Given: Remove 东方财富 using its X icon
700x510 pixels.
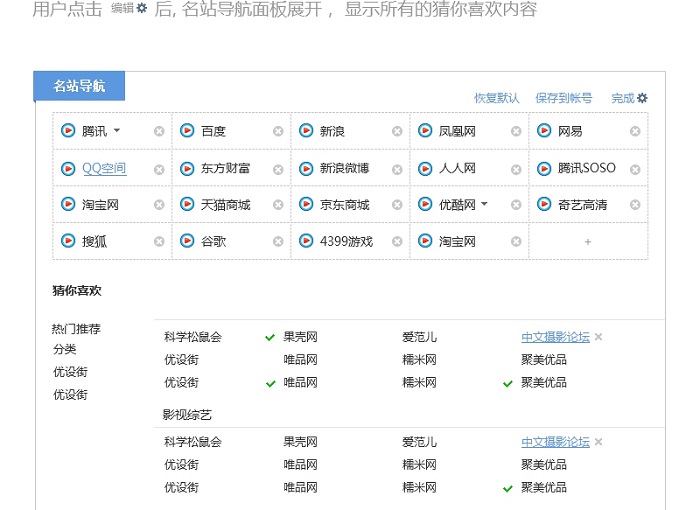Looking at the screenshot, I should point(278,170).
